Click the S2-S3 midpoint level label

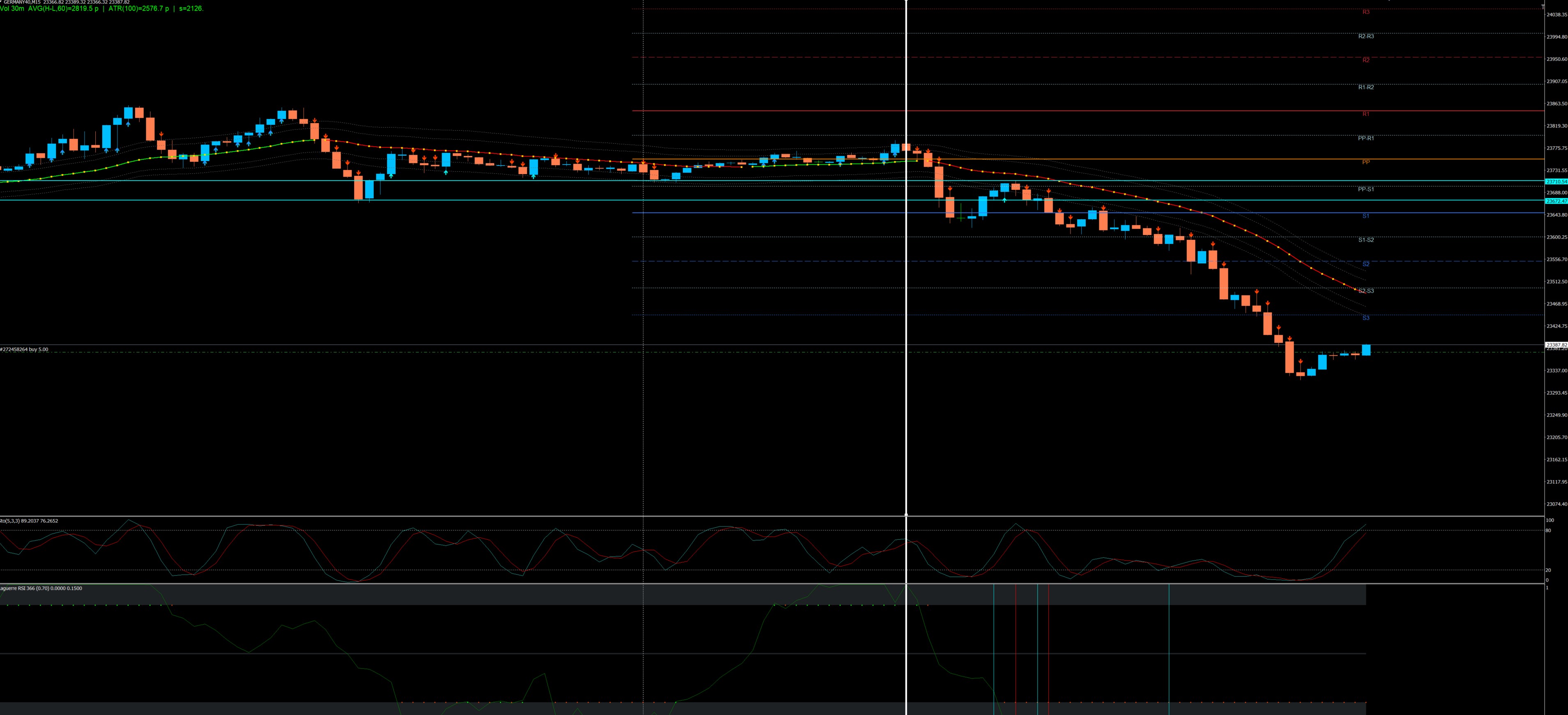pyautogui.click(x=1366, y=291)
